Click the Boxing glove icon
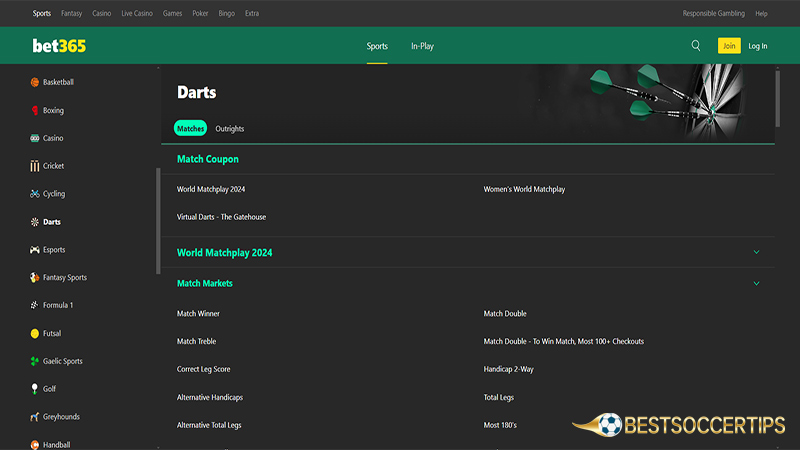The image size is (800, 450). [x=35, y=110]
